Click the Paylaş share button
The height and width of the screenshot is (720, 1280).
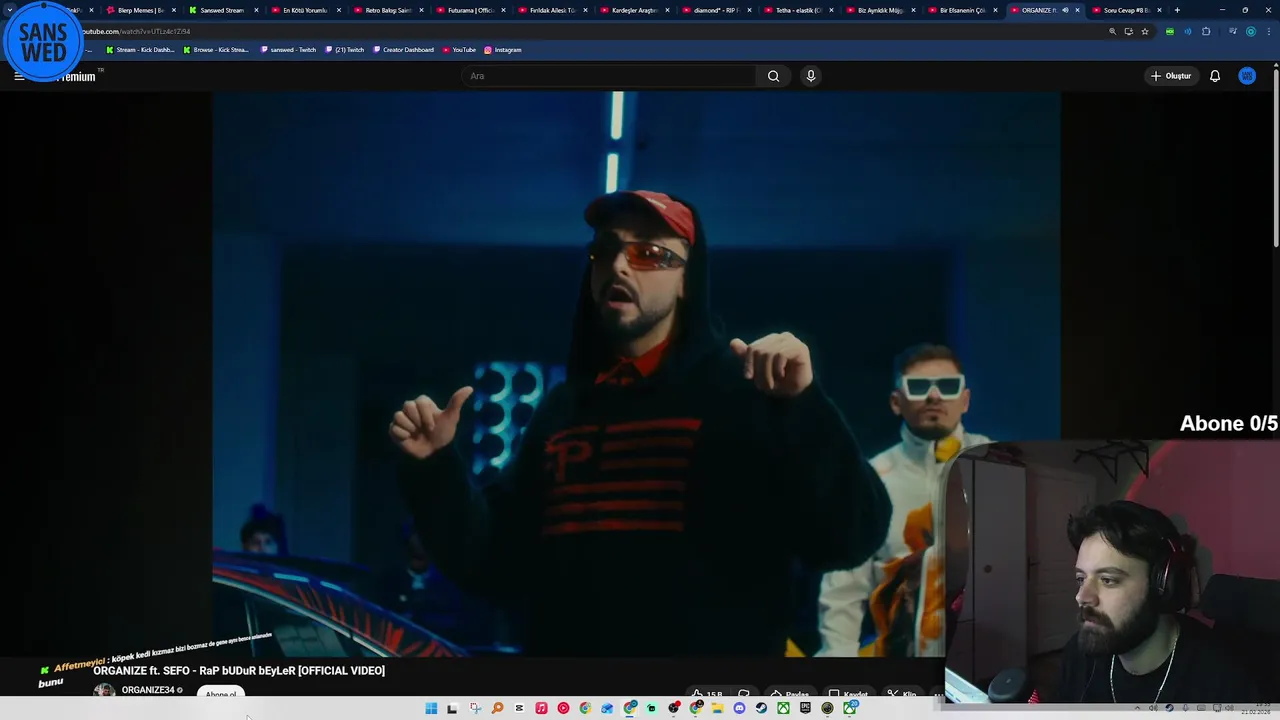[x=790, y=693]
